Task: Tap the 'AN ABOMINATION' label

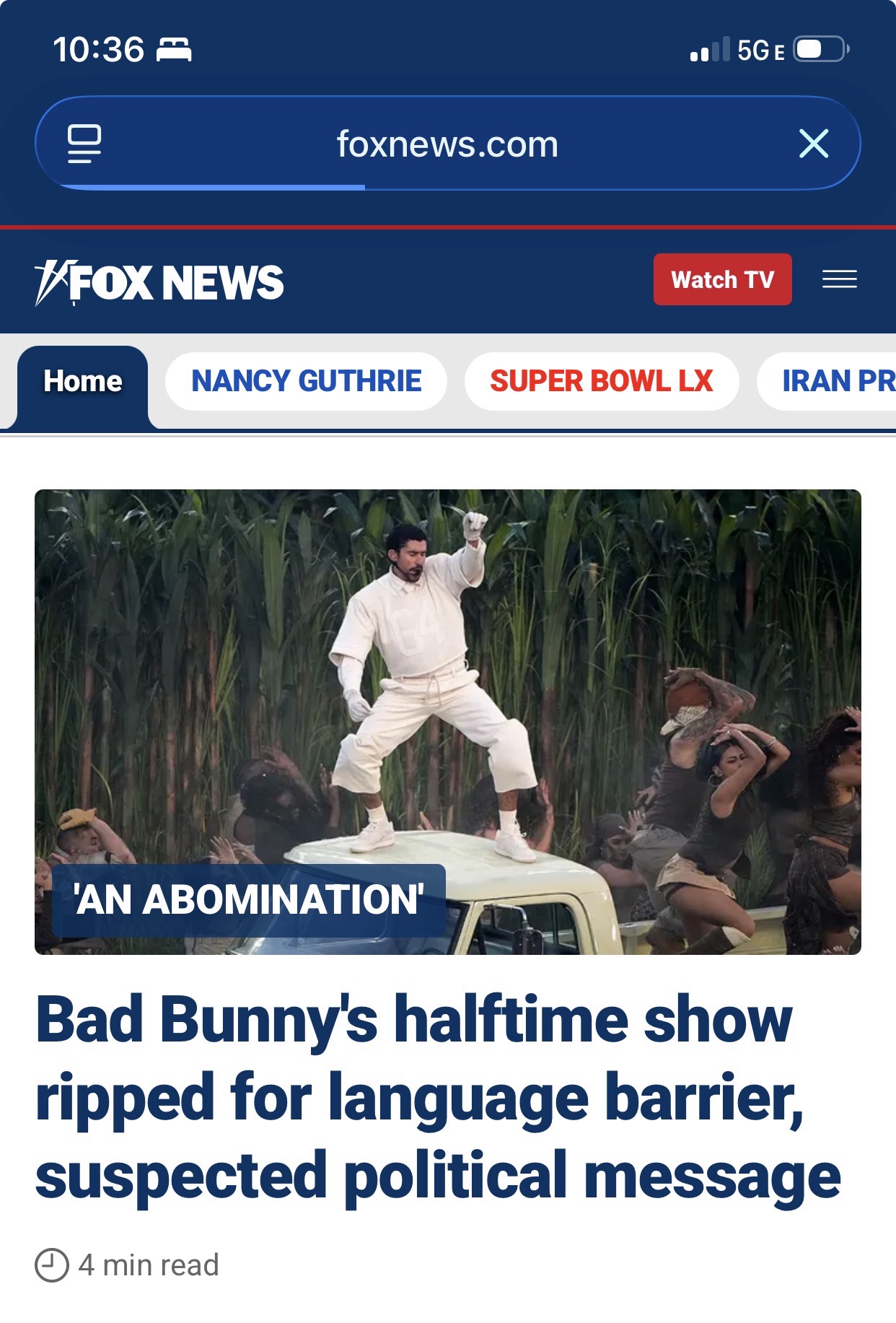Action: (x=249, y=900)
